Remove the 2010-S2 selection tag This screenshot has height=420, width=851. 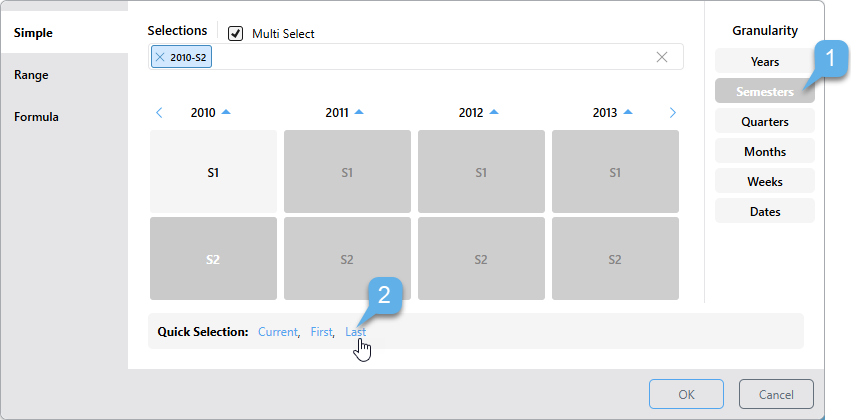[160, 58]
